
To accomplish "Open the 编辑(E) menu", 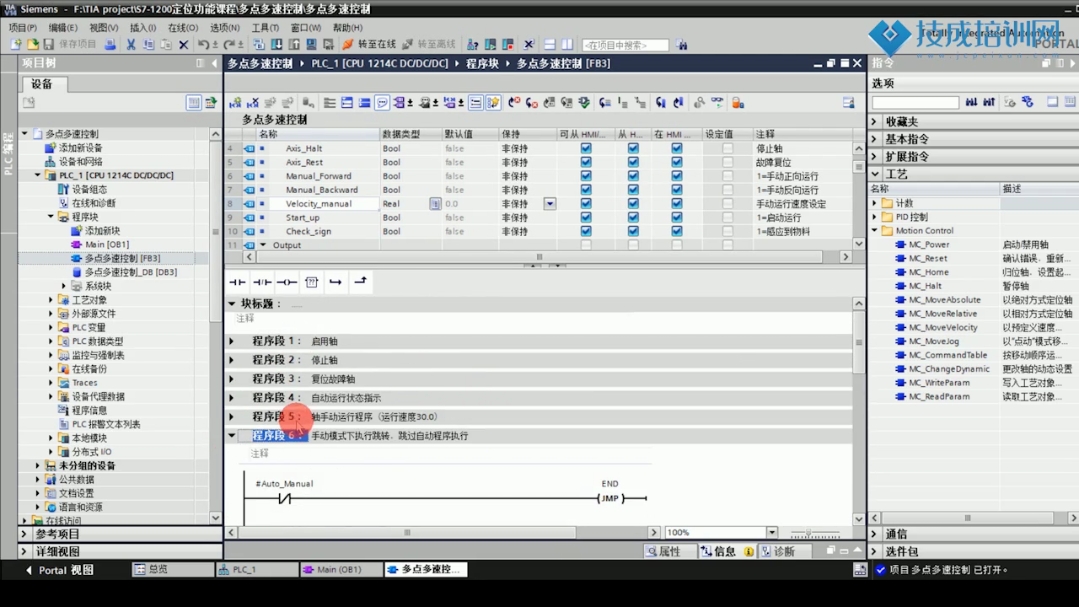I will coord(63,28).
